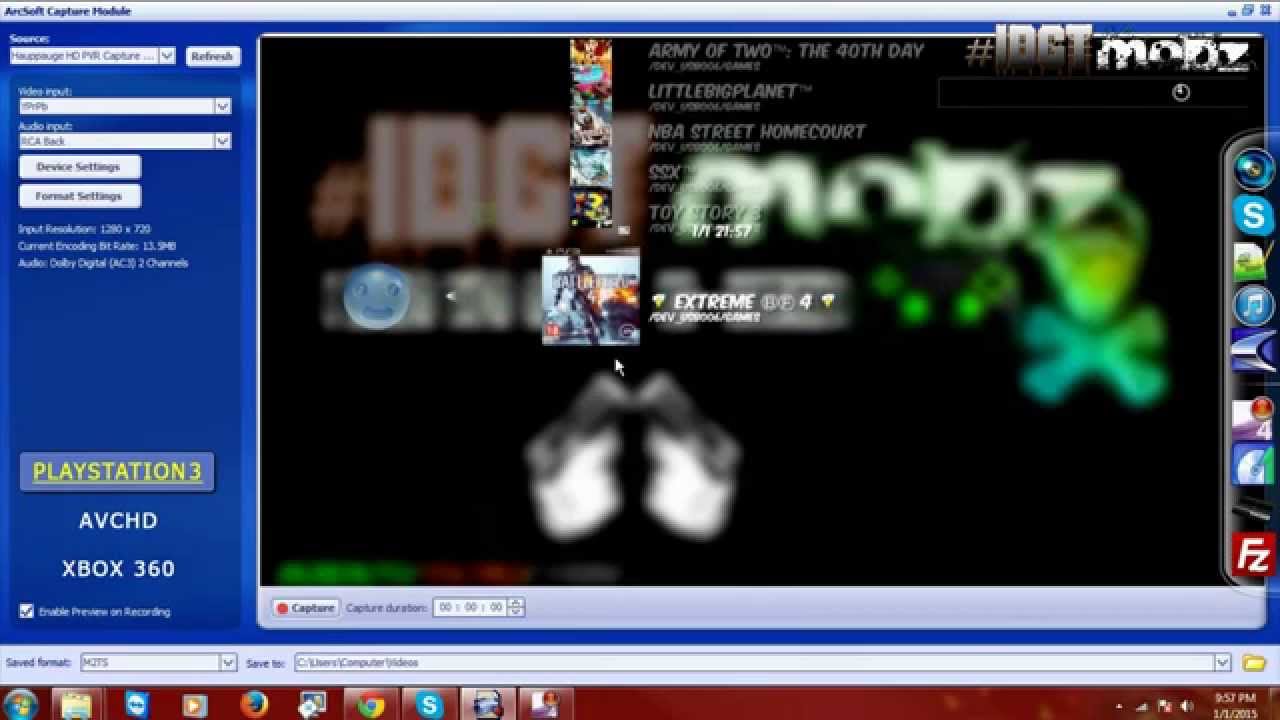Open Windows Explorer from the taskbar
Image resolution: width=1280 pixels, height=720 pixels.
77,705
